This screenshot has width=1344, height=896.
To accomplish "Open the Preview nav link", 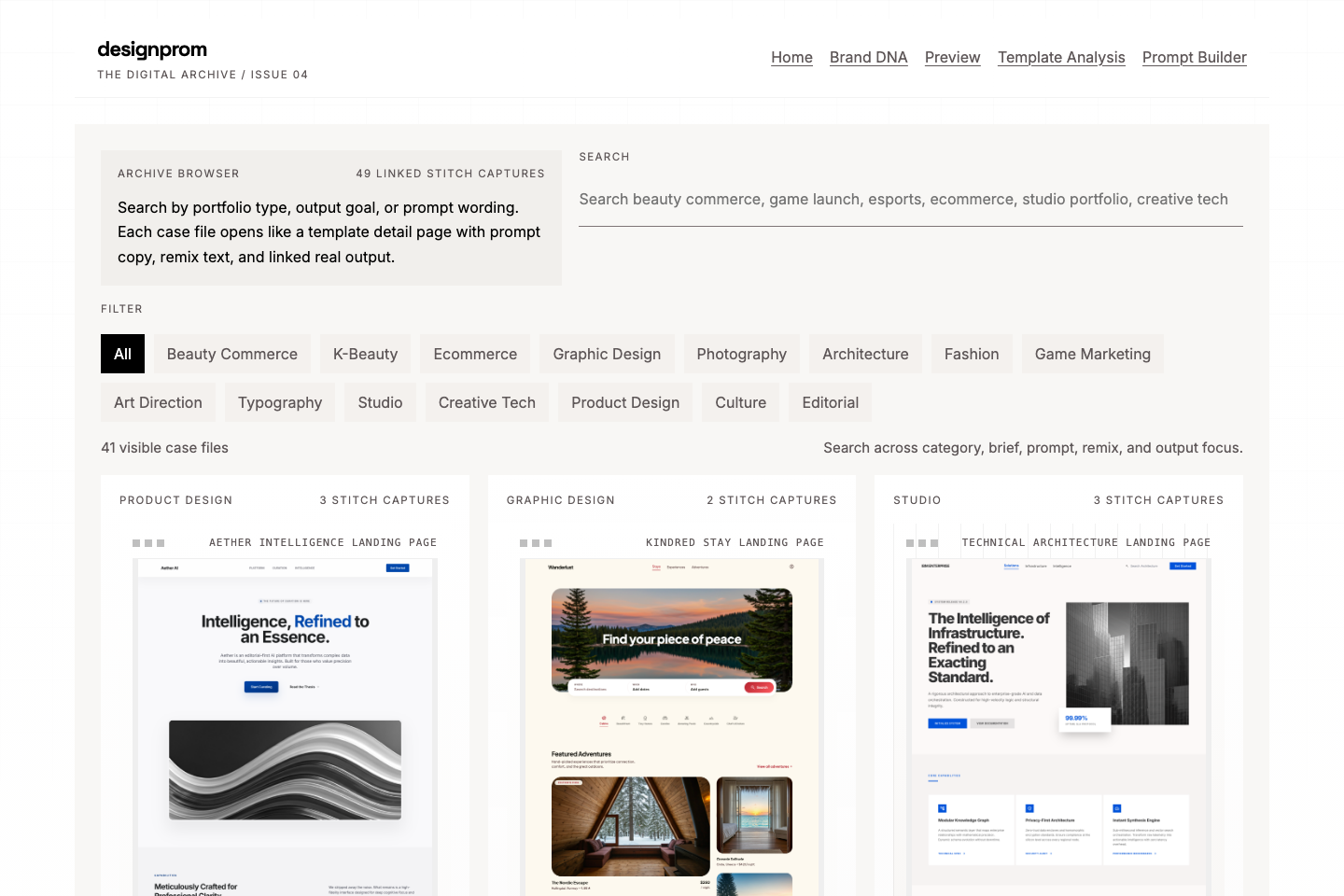I will point(952,57).
